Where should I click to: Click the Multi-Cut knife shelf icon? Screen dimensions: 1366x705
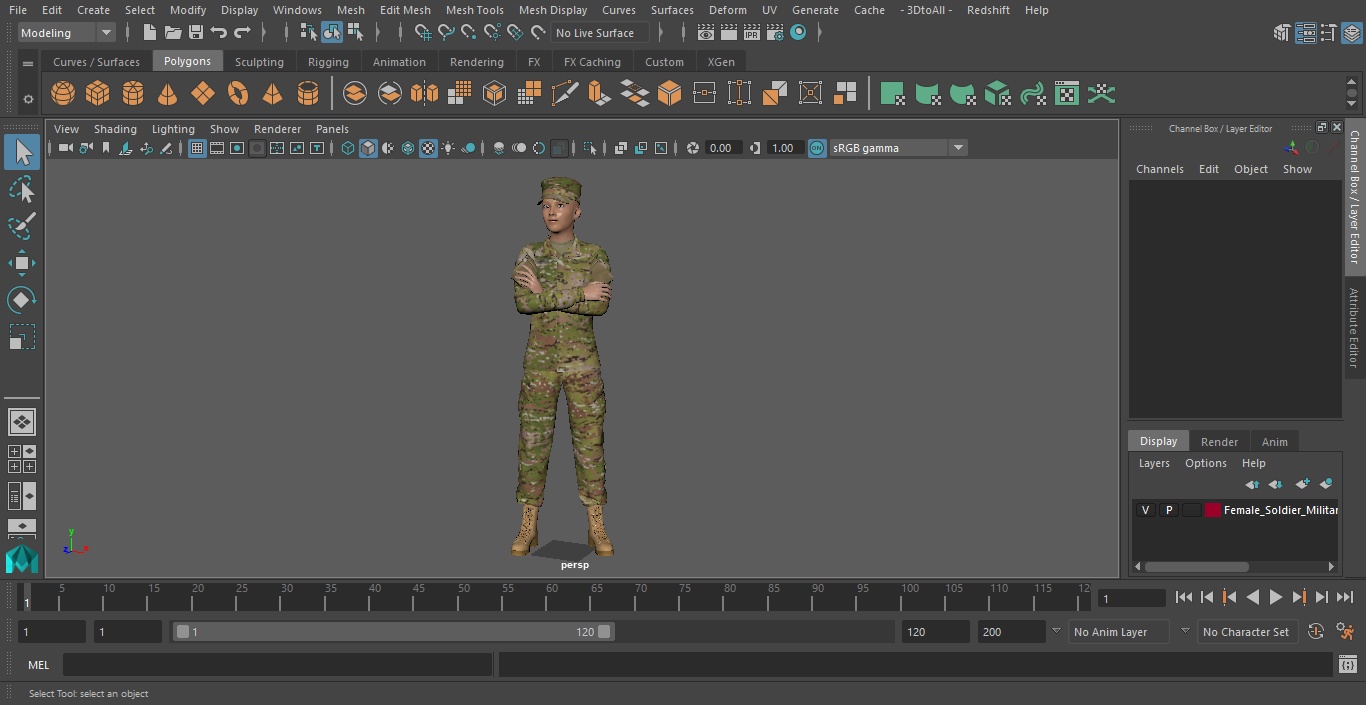tap(565, 94)
